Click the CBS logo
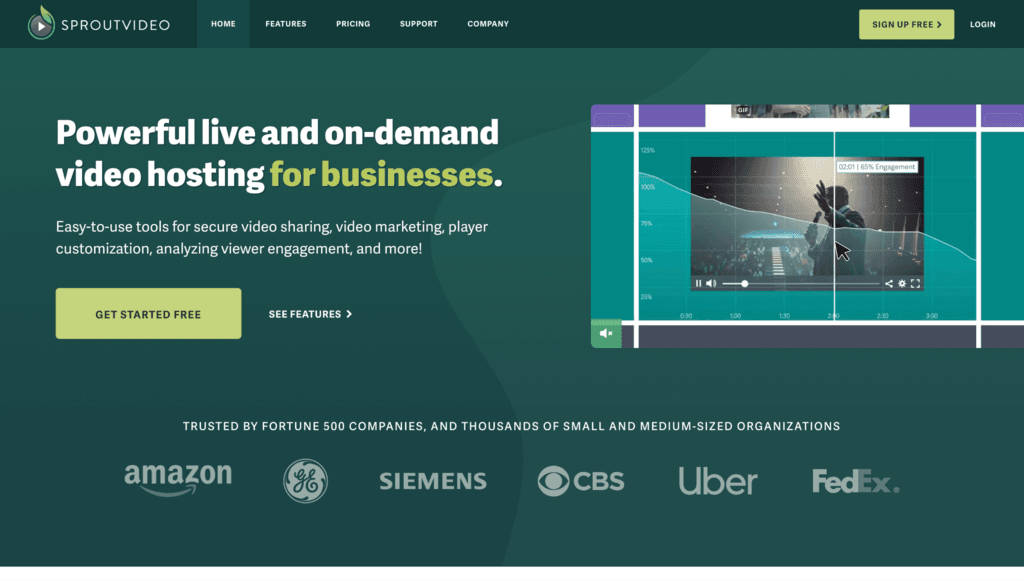Screen dimensions: 1024x581 pyautogui.click(x=581, y=481)
